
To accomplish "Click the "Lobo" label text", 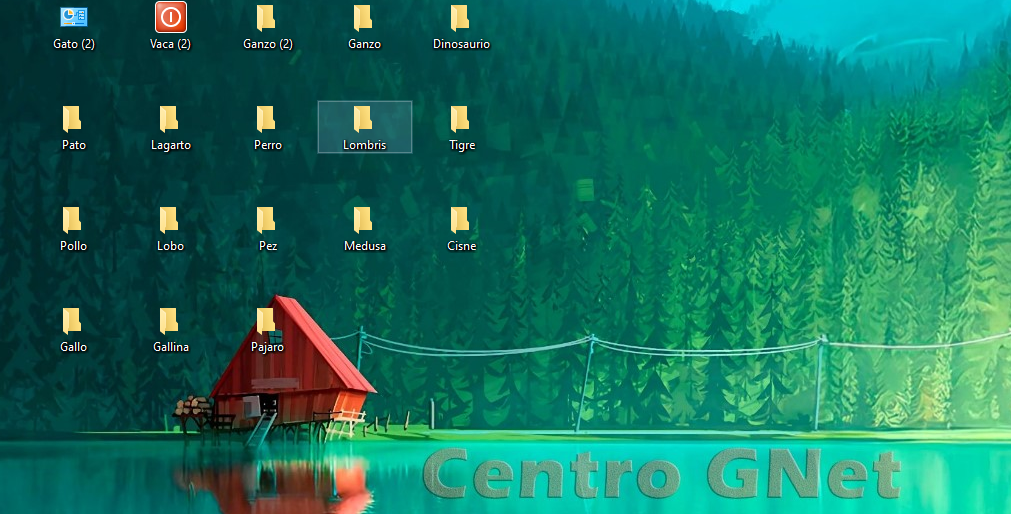I will tap(170, 246).
